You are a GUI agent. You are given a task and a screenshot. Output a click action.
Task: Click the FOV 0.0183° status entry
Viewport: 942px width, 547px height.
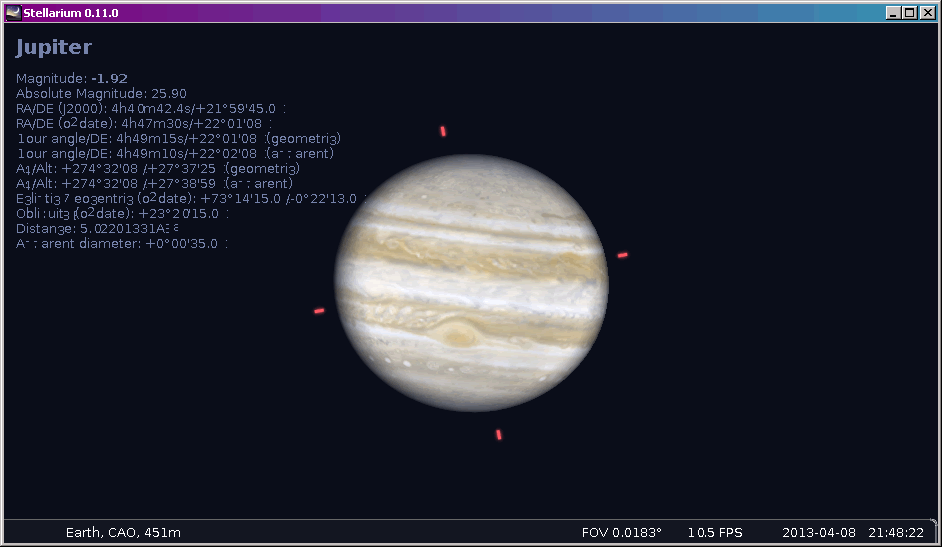click(x=621, y=533)
